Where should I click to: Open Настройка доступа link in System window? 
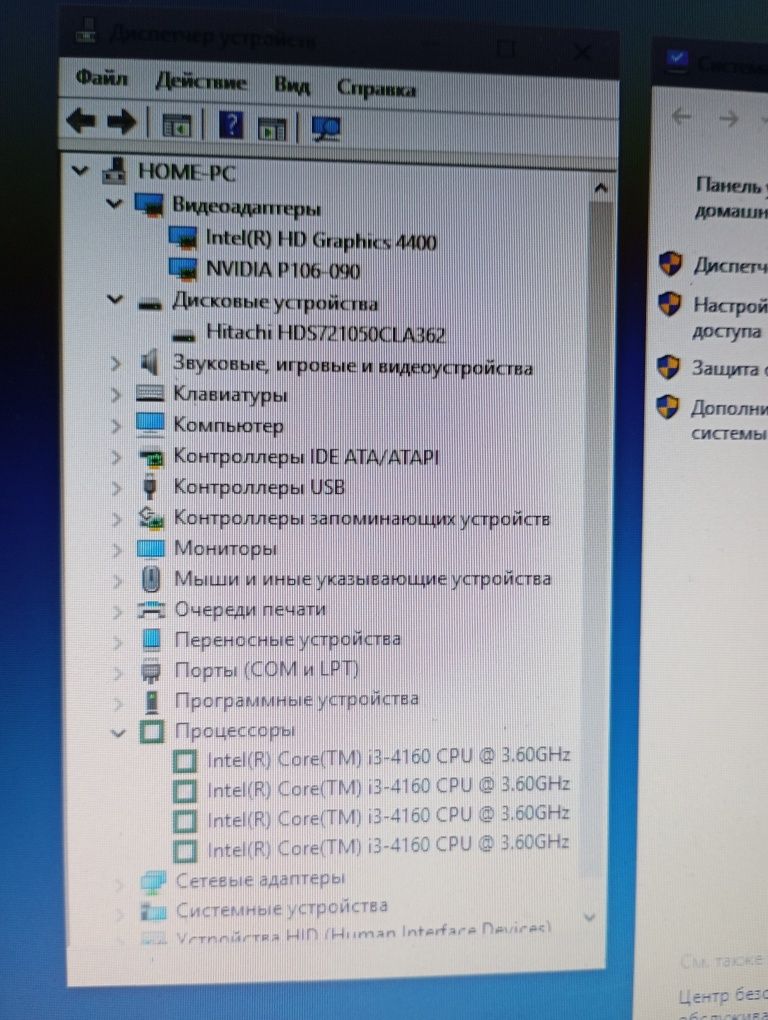click(x=730, y=317)
